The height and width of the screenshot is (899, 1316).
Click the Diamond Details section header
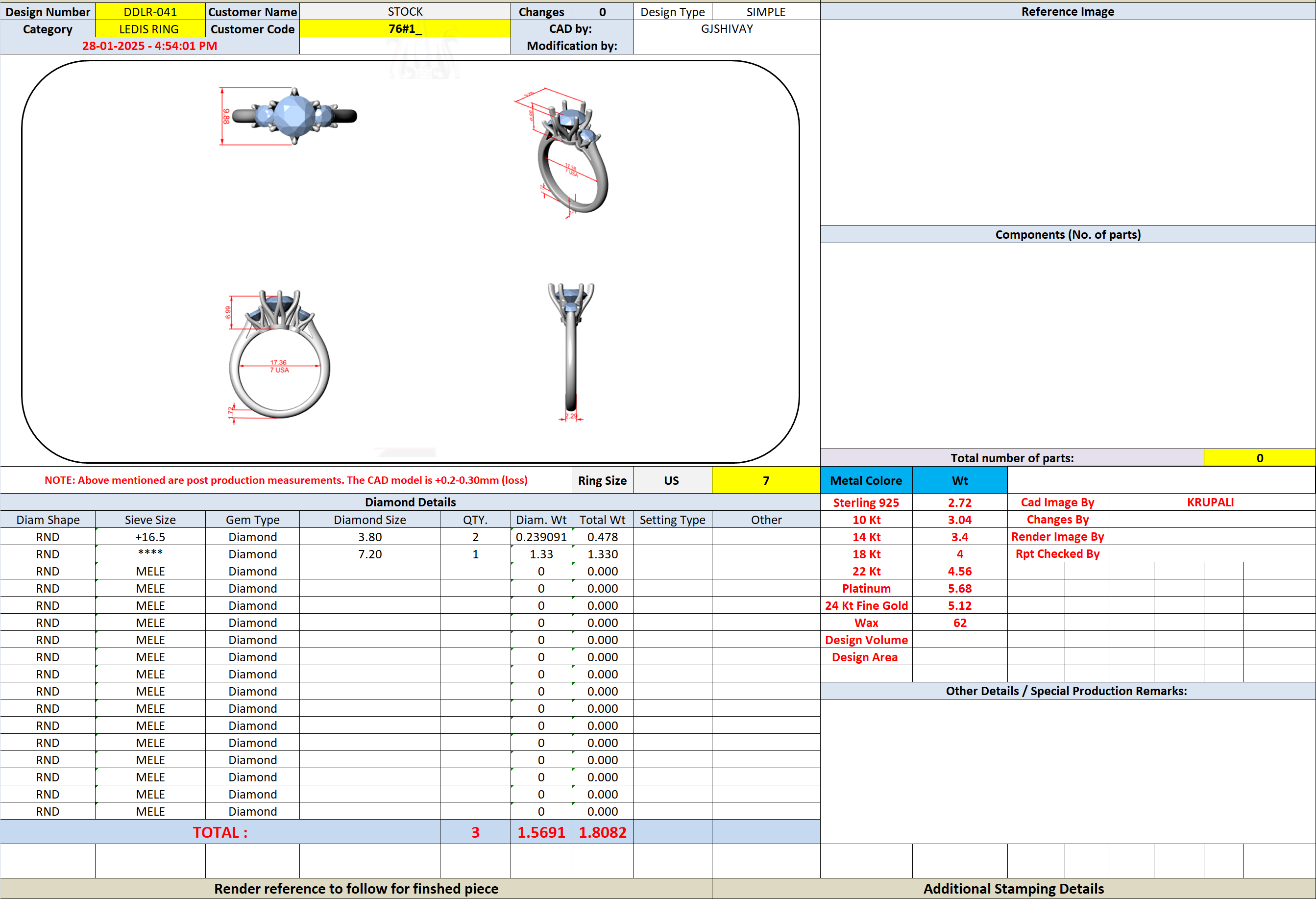pos(410,502)
